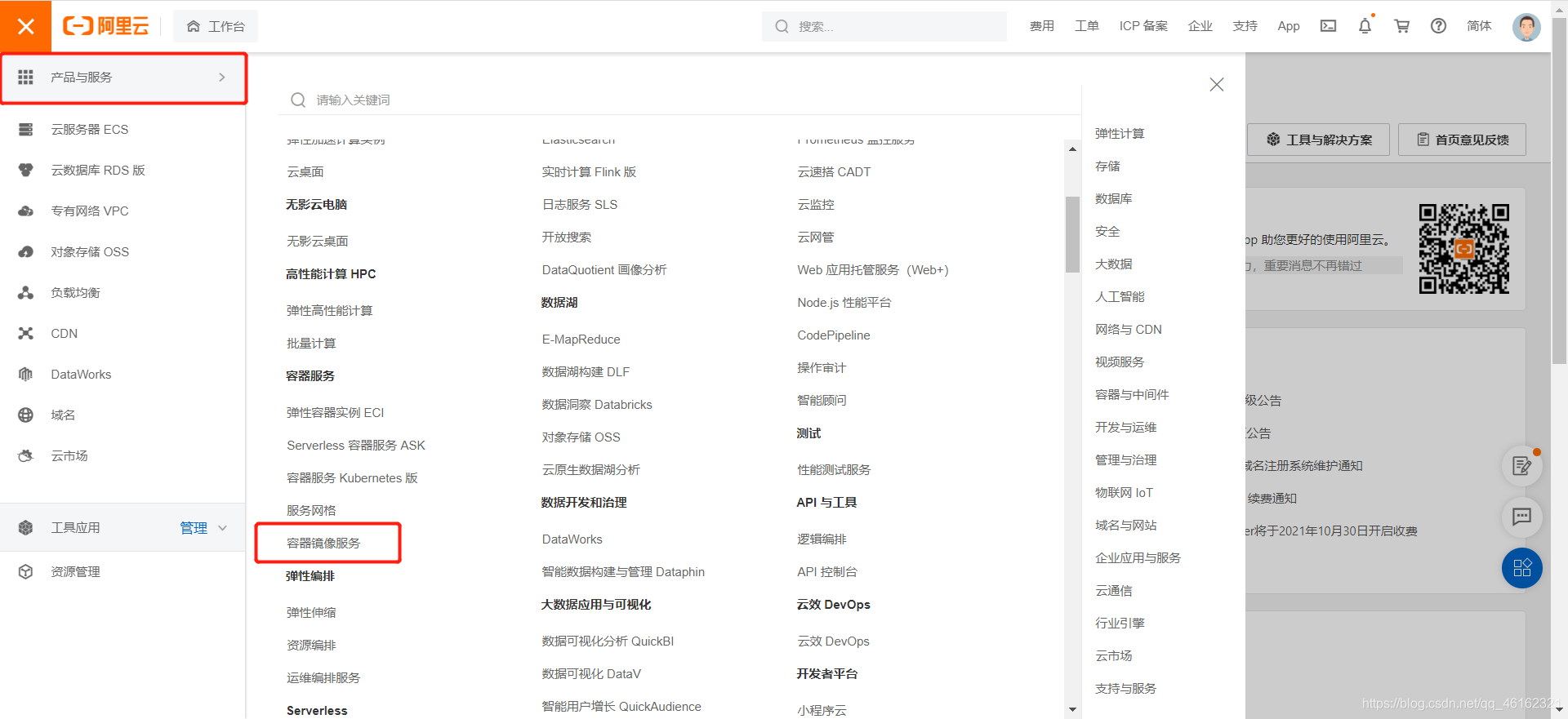Viewport: 1568px width, 719px height.
Task: Click the DataWorks sidebar icon
Action: pyautogui.click(x=26, y=375)
